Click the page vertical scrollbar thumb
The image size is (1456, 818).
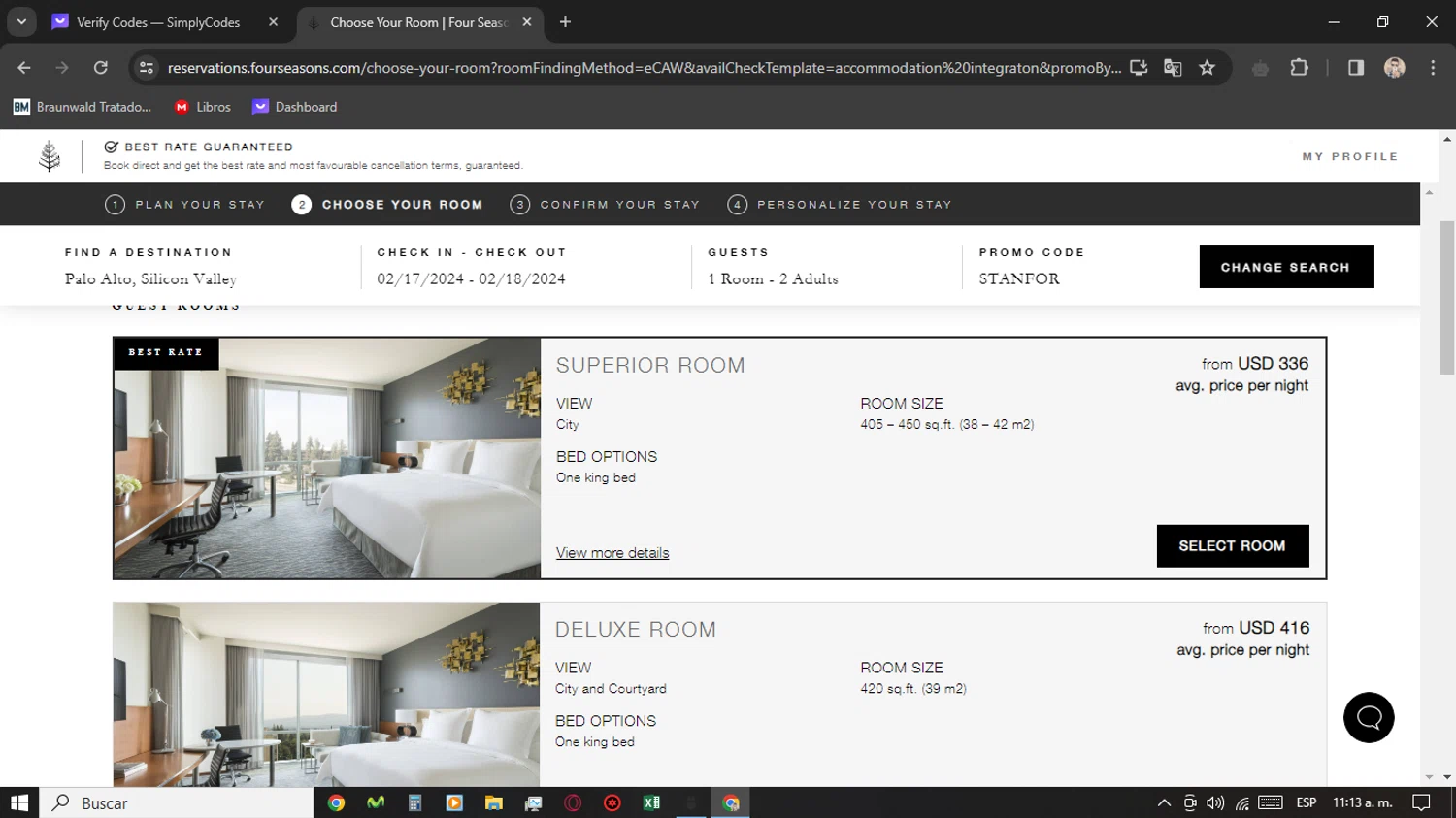tap(1447, 297)
